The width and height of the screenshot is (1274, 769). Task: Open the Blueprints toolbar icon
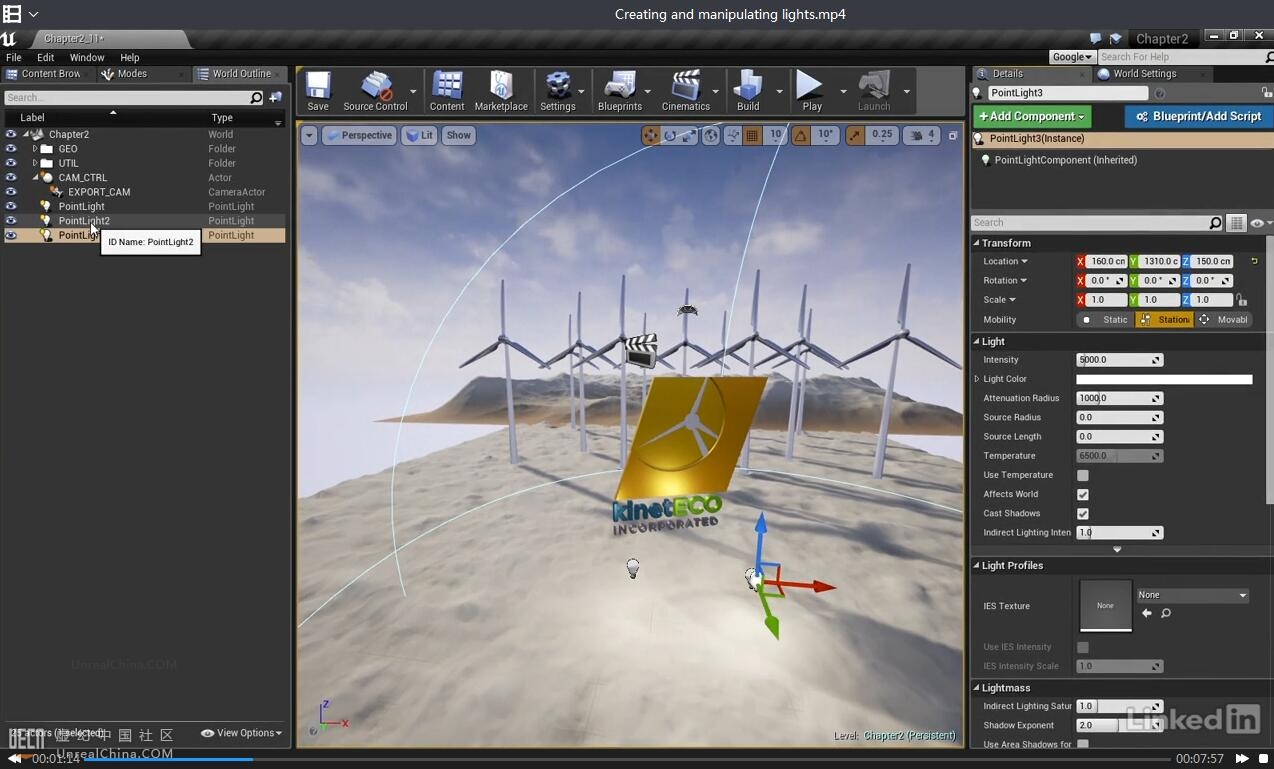(x=620, y=91)
